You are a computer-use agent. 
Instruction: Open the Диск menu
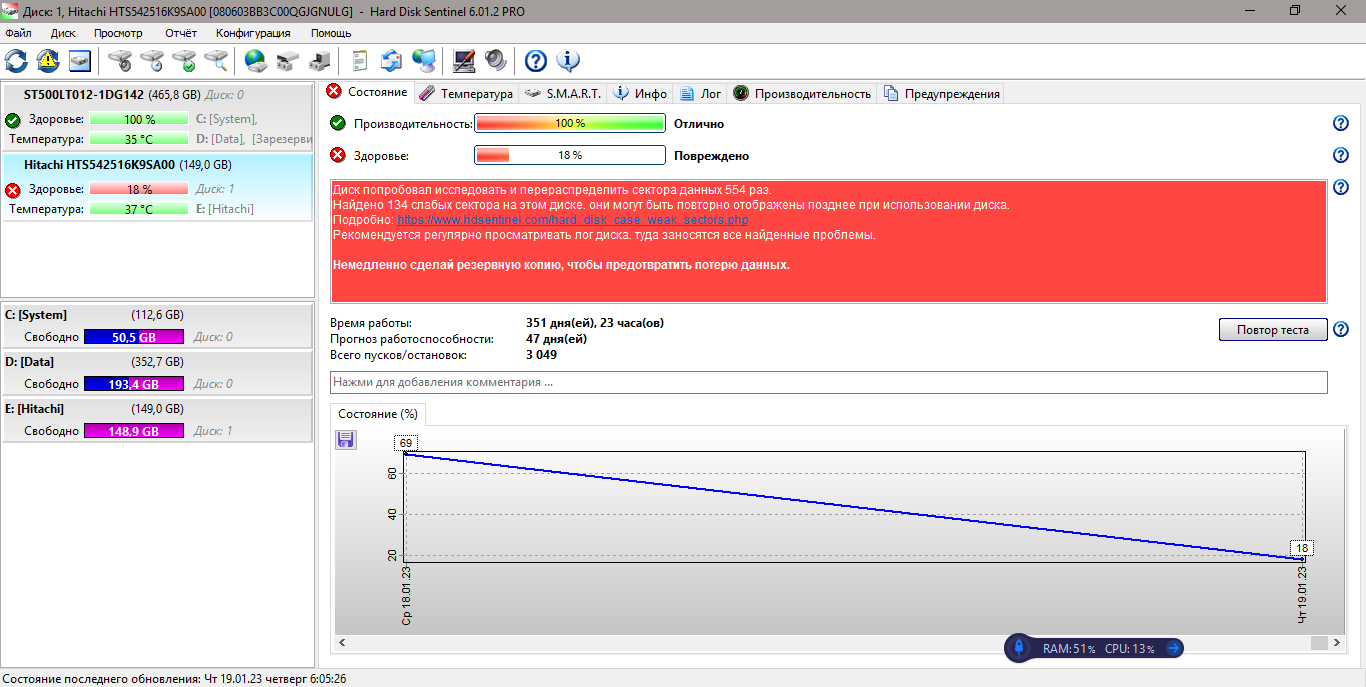(63, 33)
